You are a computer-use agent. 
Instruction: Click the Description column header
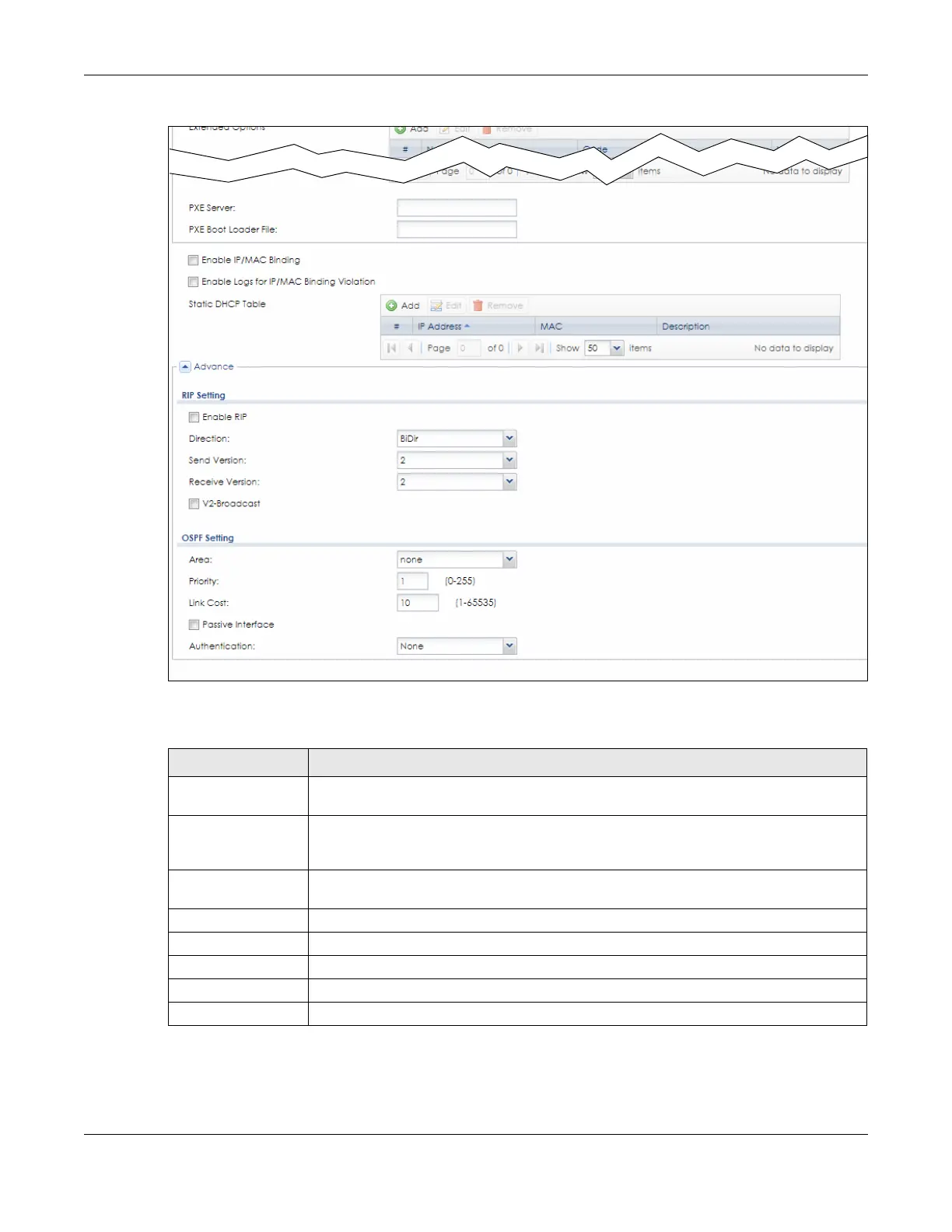[x=748, y=327]
